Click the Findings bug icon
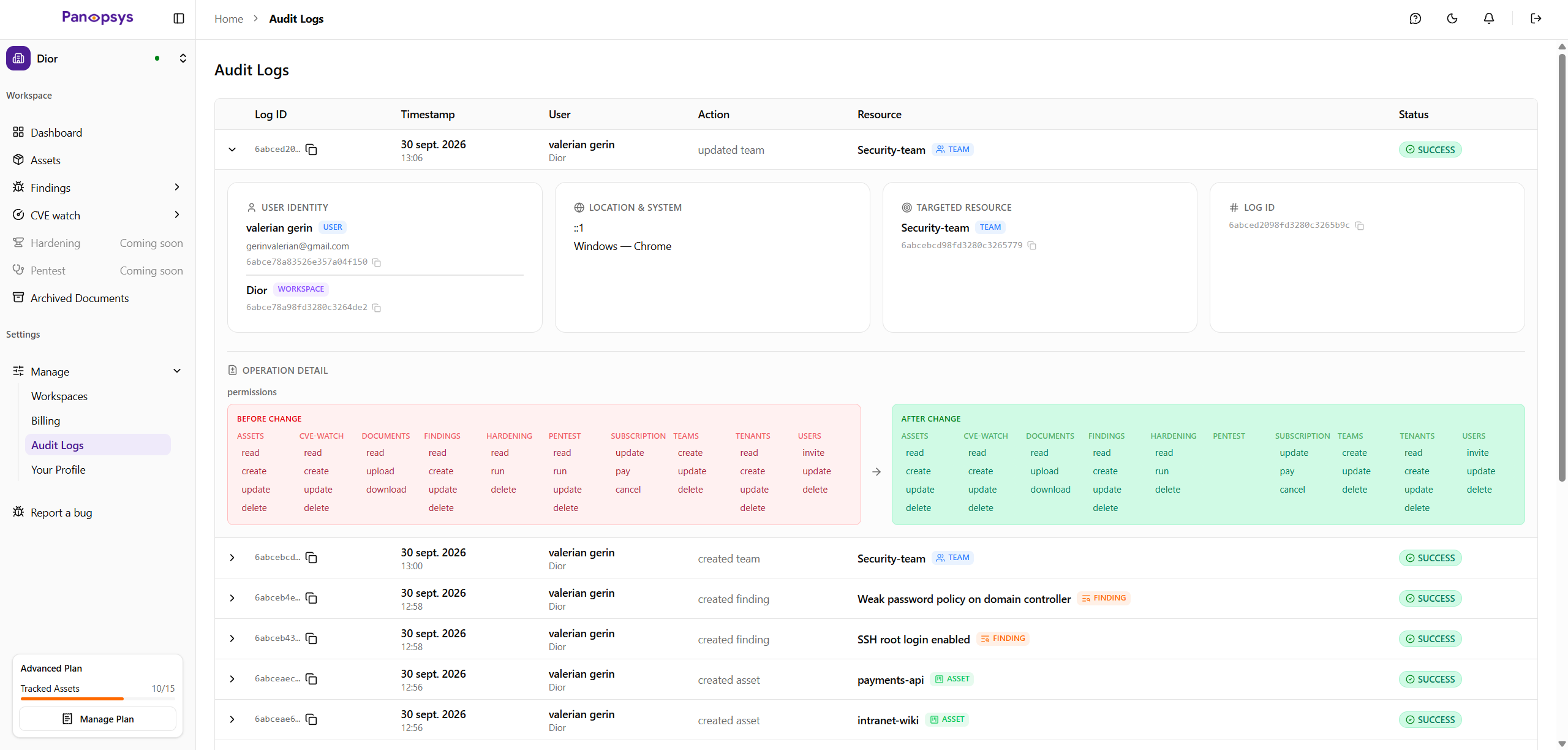This screenshot has height=750, width=1568. 18,187
